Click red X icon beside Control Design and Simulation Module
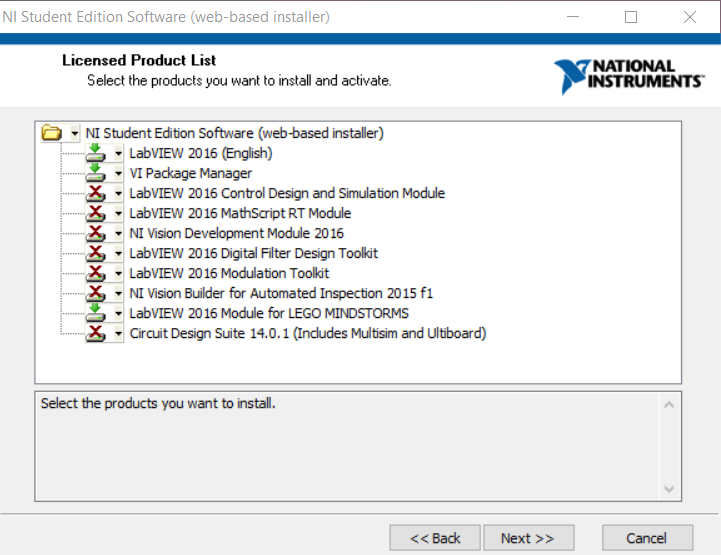Image resolution: width=721 pixels, height=555 pixels. (x=96, y=193)
